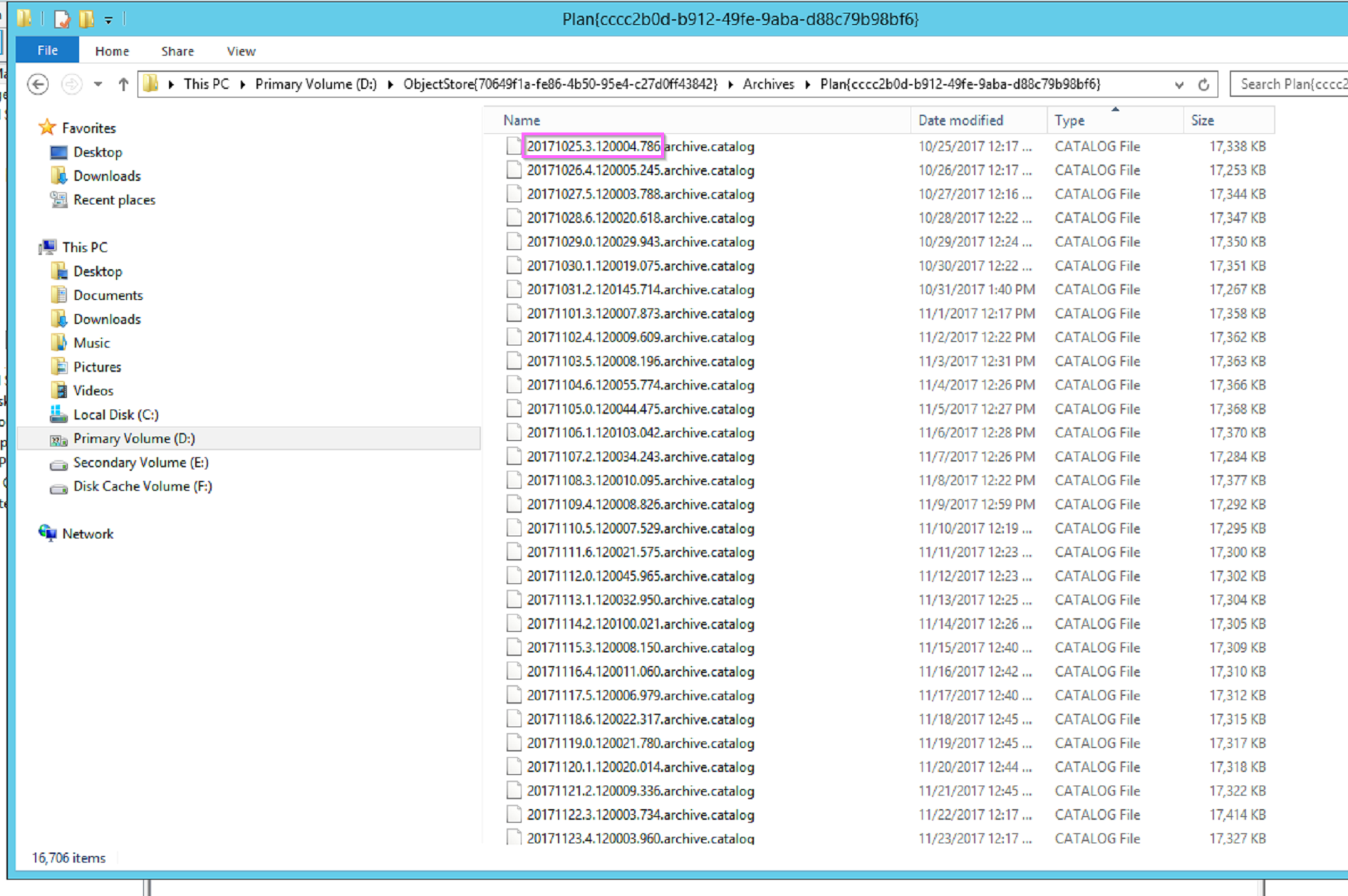Open Videos folder under This PC
The width and height of the screenshot is (1348, 896).
(x=93, y=391)
